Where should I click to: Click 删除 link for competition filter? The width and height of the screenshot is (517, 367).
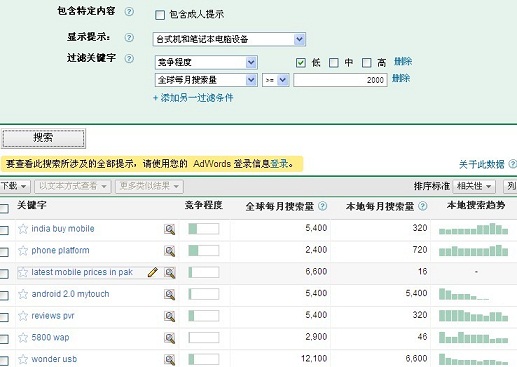point(403,61)
